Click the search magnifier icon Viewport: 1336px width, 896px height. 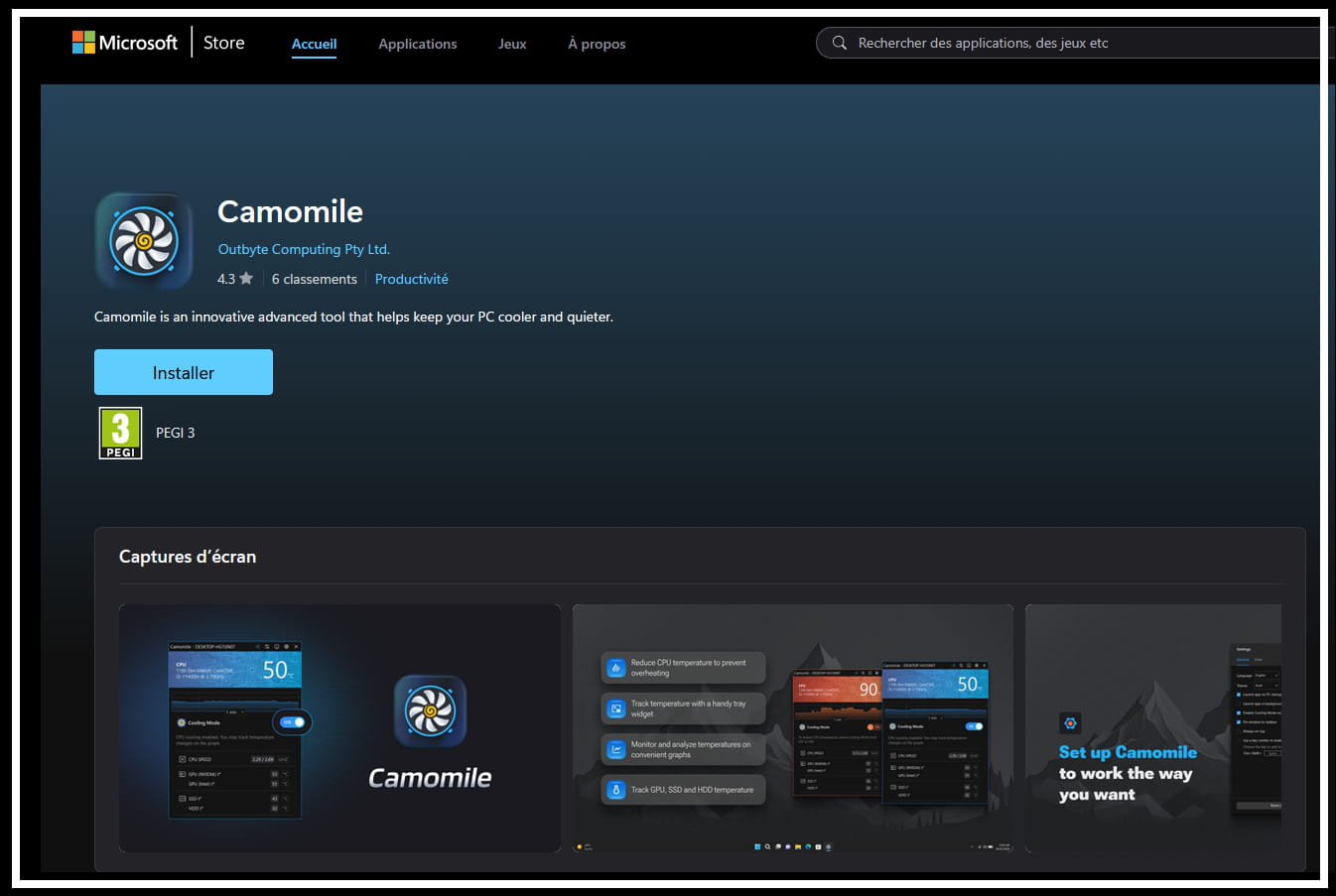(x=840, y=43)
